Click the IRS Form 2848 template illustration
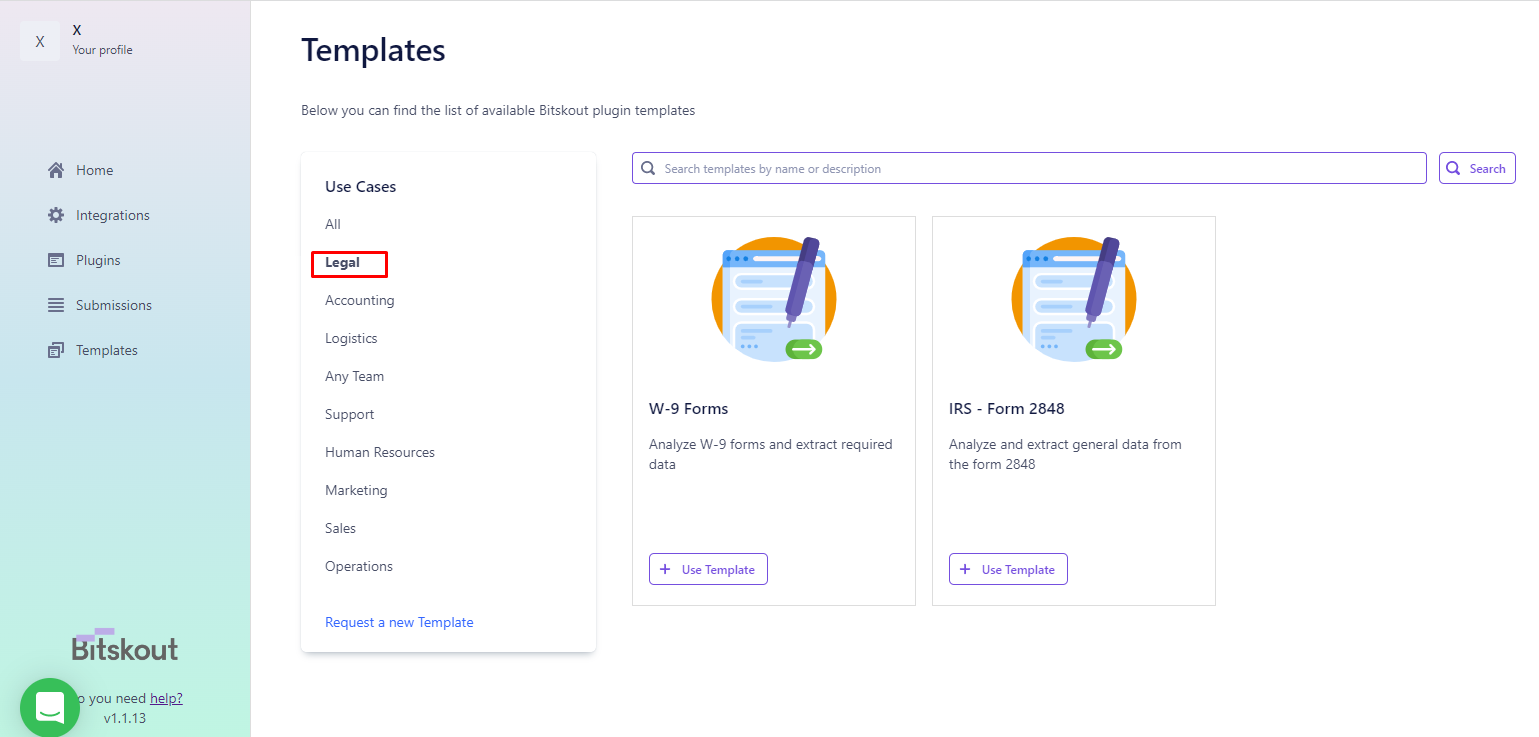 click(1074, 299)
